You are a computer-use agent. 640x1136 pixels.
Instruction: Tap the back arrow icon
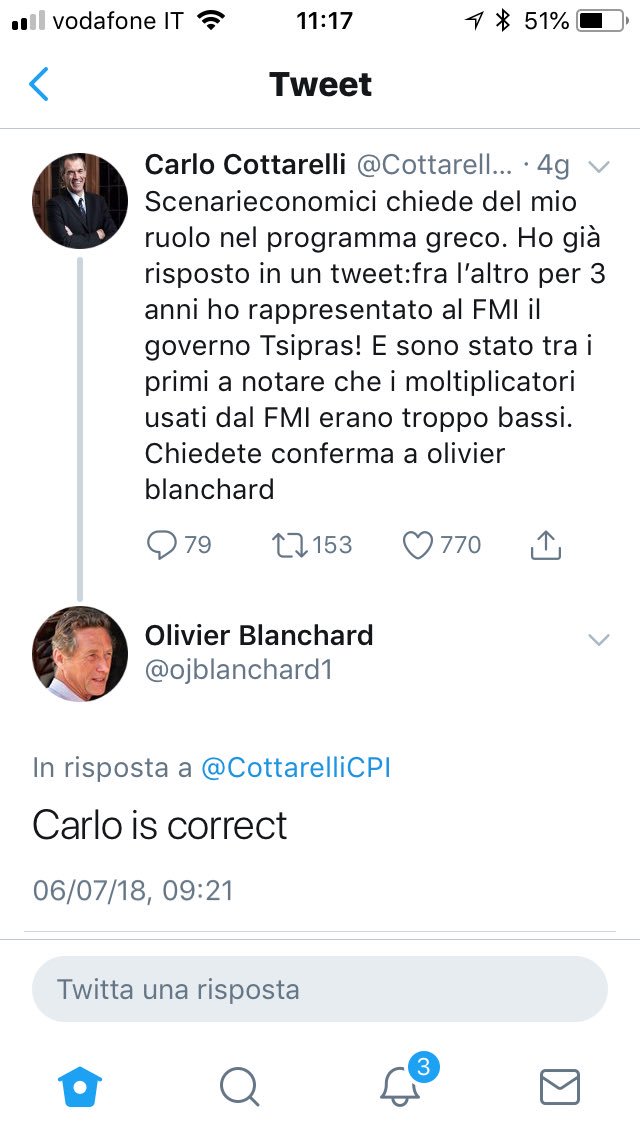[x=39, y=85]
